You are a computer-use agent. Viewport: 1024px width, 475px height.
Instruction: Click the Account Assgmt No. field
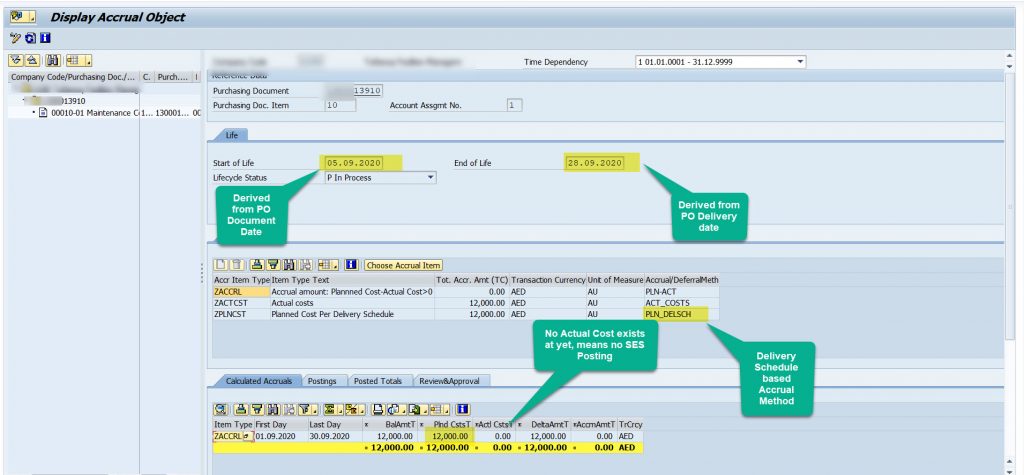coord(514,105)
